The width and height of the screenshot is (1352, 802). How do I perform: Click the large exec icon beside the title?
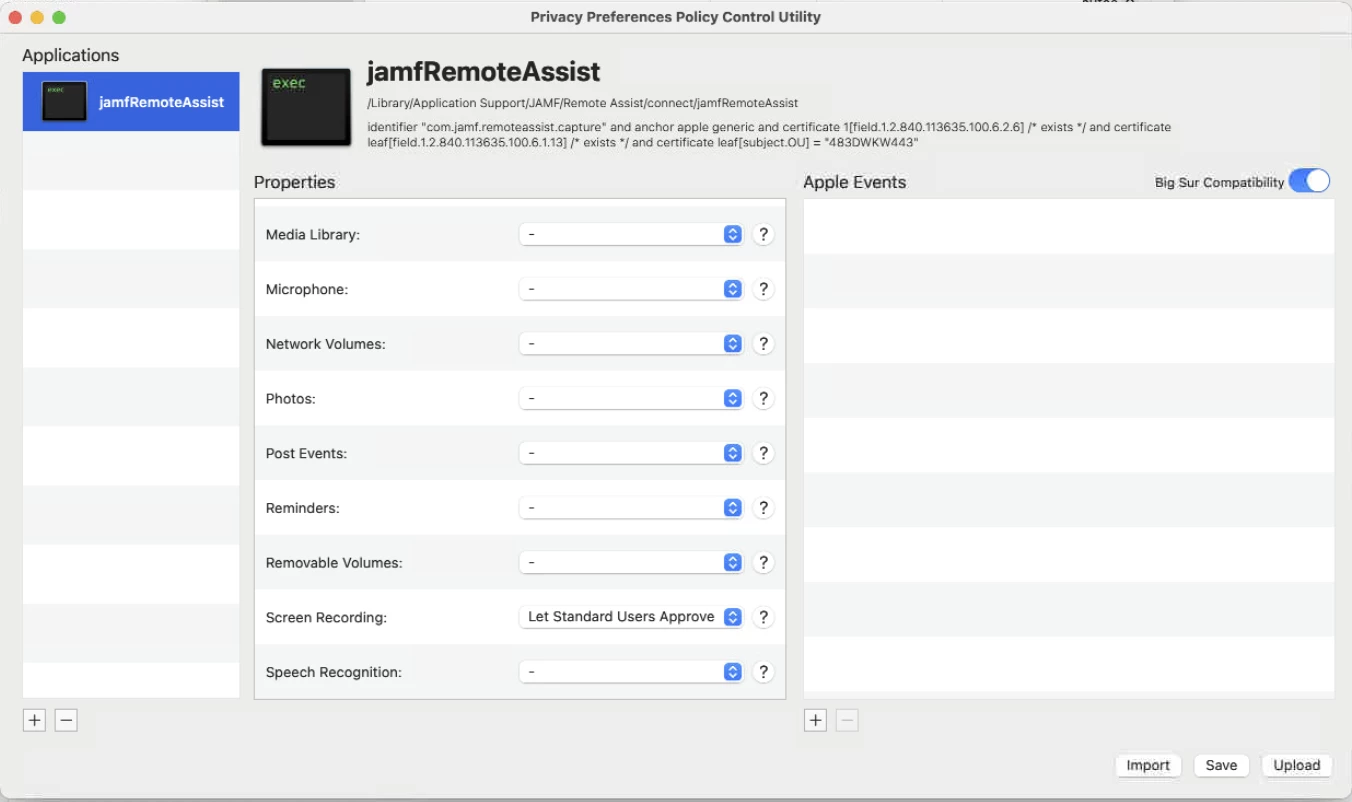(306, 107)
